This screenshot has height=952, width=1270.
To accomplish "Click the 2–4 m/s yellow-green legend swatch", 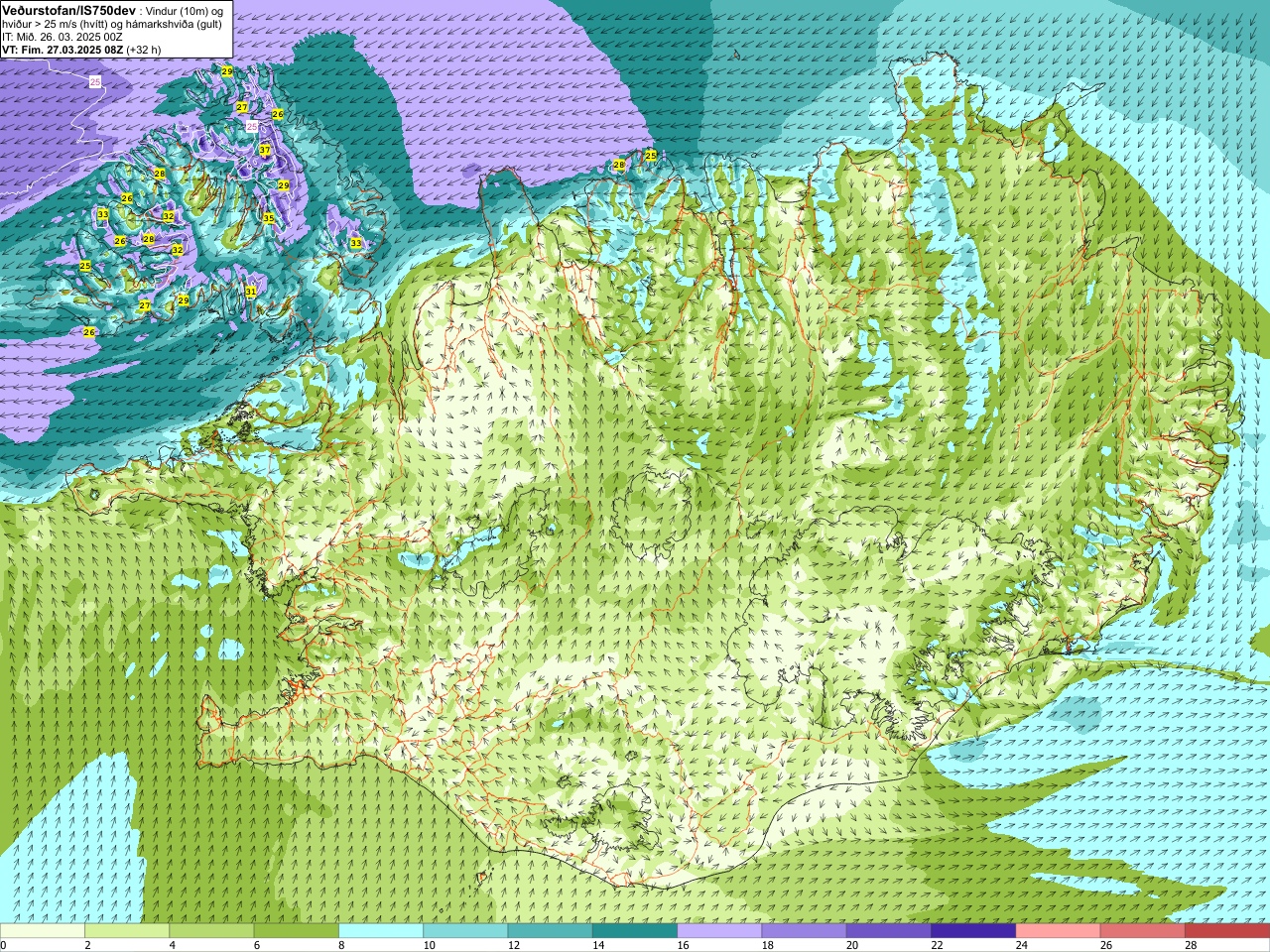I will [x=127, y=931].
